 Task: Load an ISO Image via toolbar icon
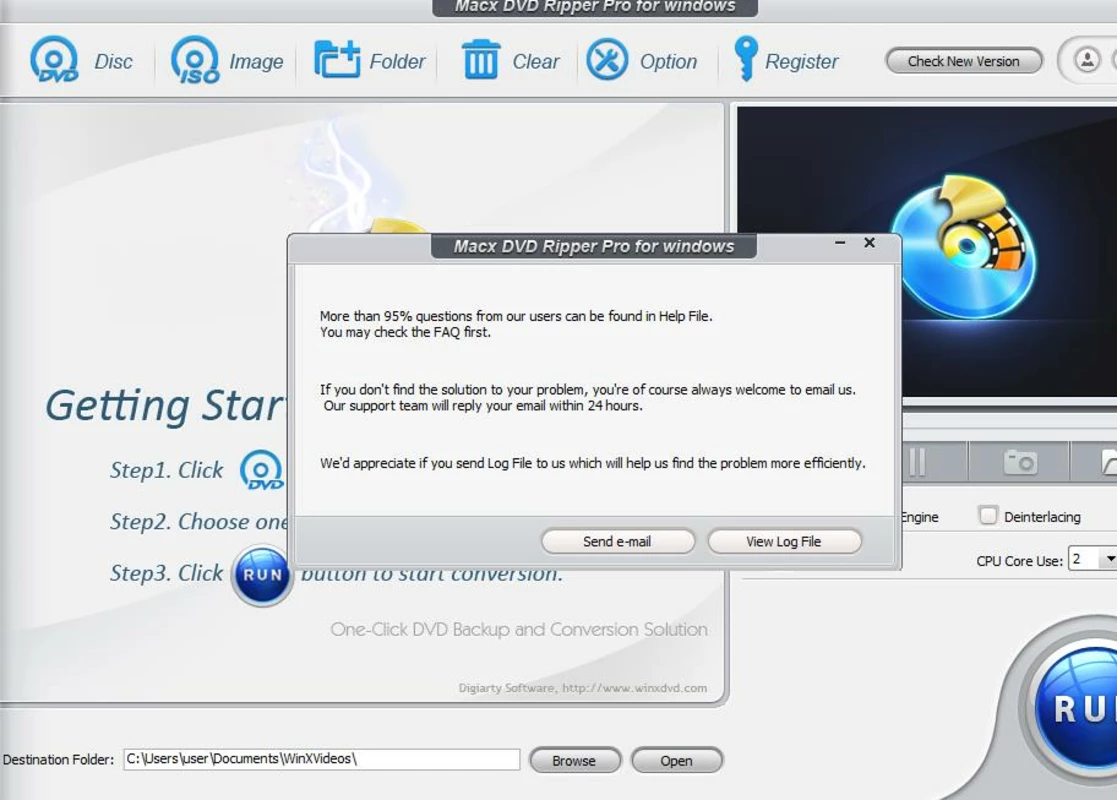tap(195, 60)
